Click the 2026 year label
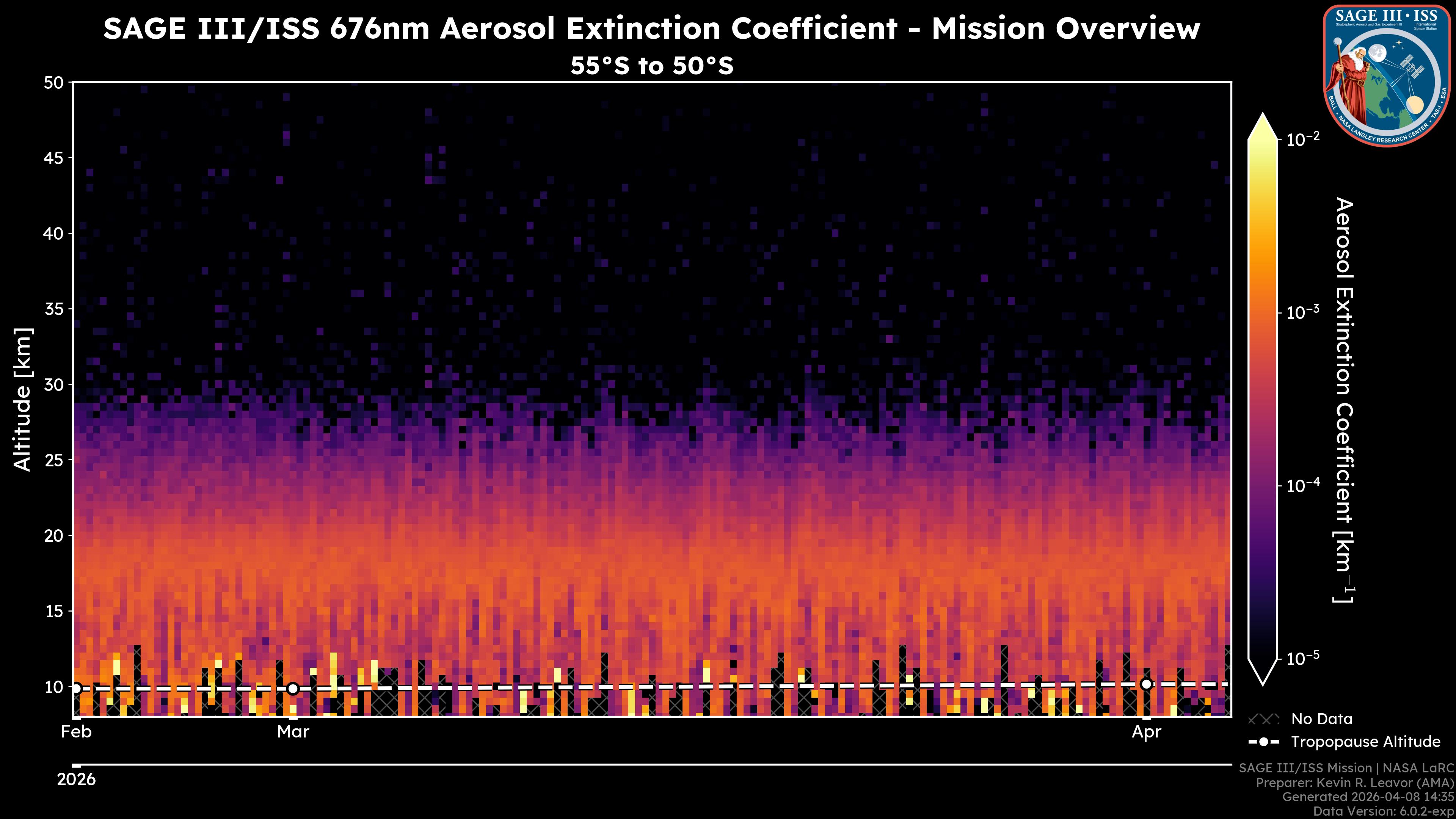Screen dimensions: 1456x819 [76, 780]
